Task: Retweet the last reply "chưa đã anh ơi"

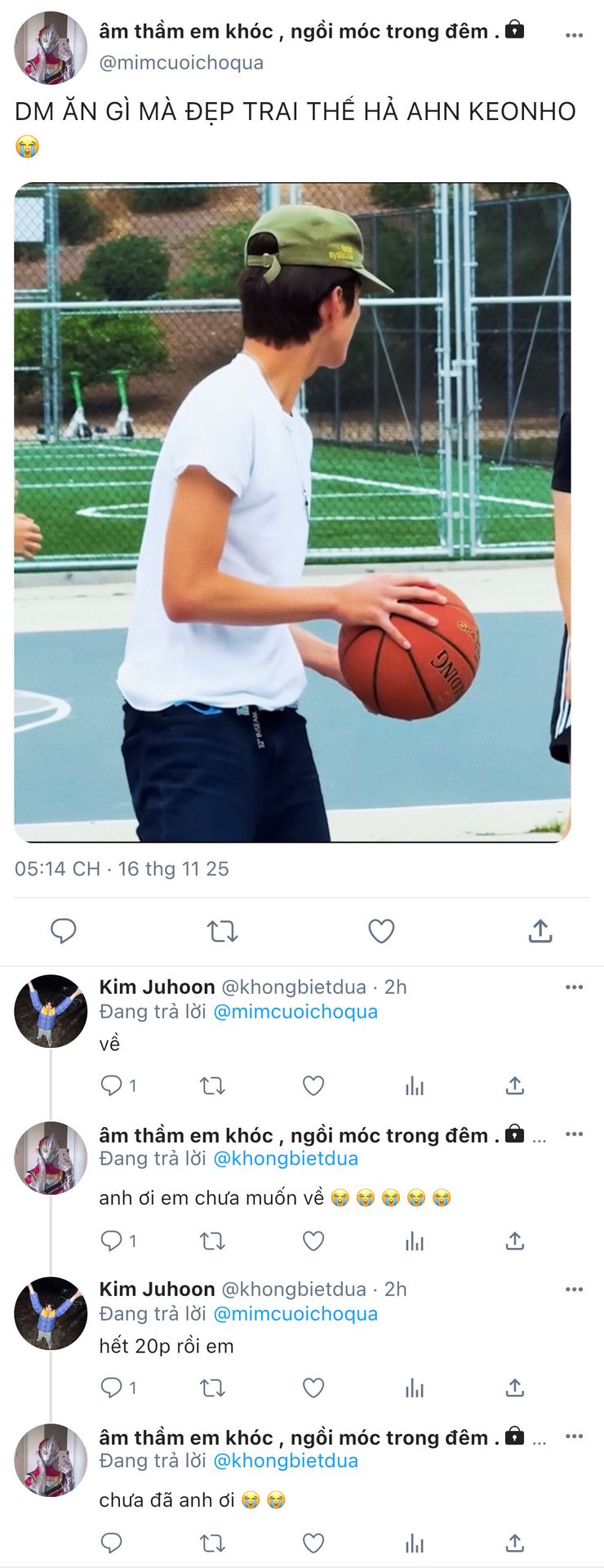Action: point(212,1543)
